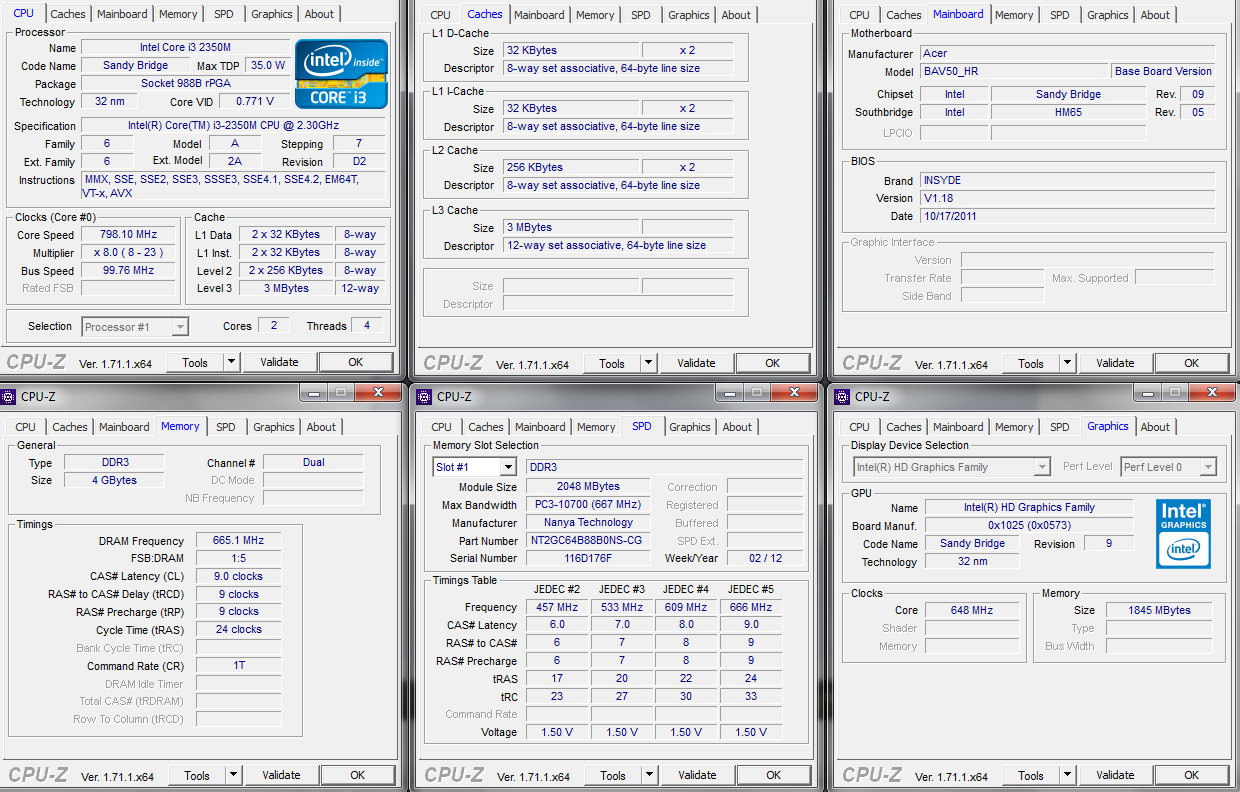The image size is (1240, 792).
Task: Click BIOS Brand value INSYDE
Action: [1067, 181]
